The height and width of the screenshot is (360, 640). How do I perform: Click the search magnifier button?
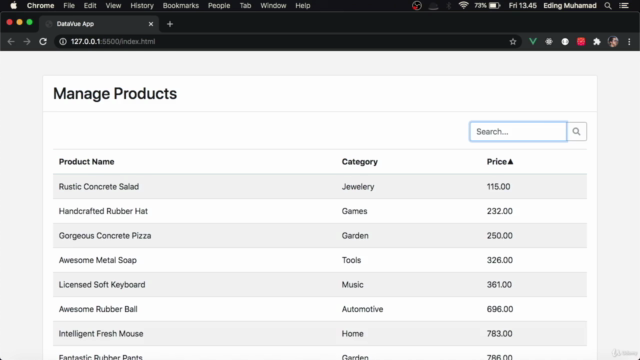576,131
